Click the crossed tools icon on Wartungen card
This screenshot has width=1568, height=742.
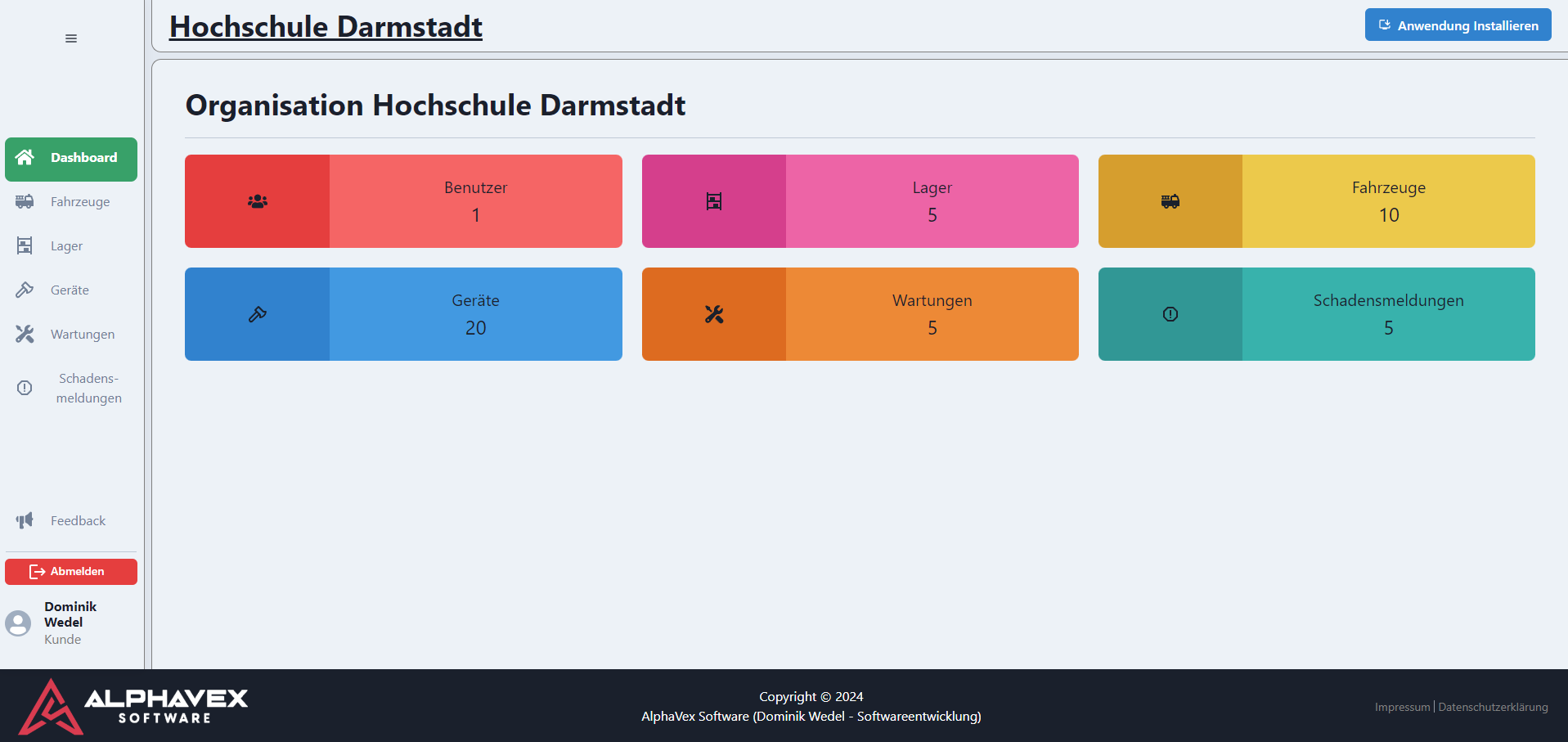click(714, 314)
